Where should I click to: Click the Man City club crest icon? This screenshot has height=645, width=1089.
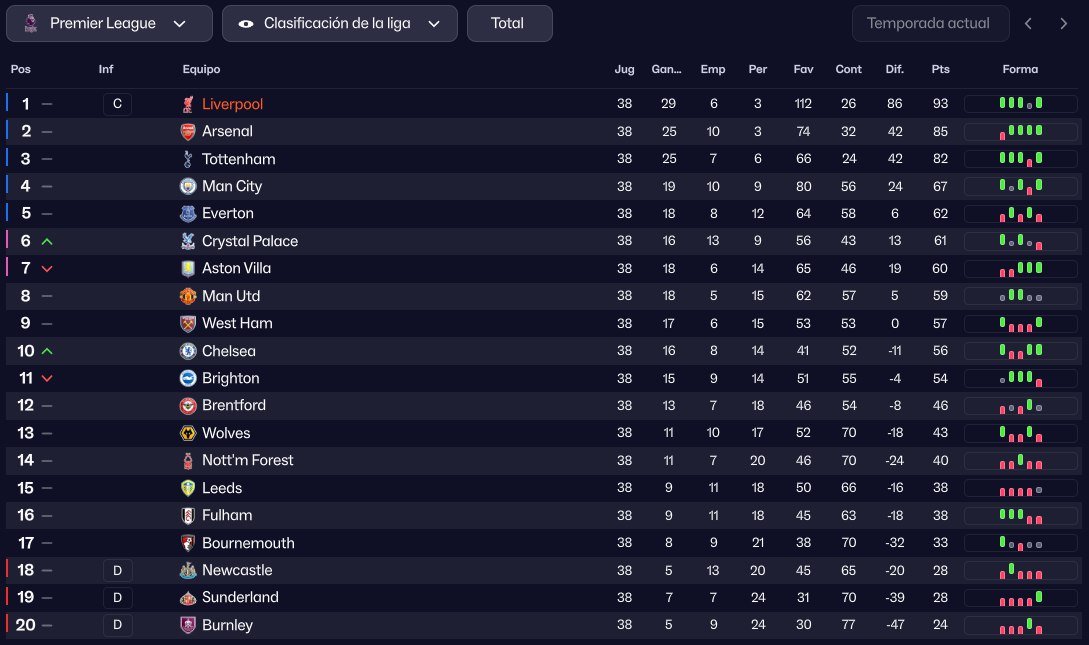point(188,186)
